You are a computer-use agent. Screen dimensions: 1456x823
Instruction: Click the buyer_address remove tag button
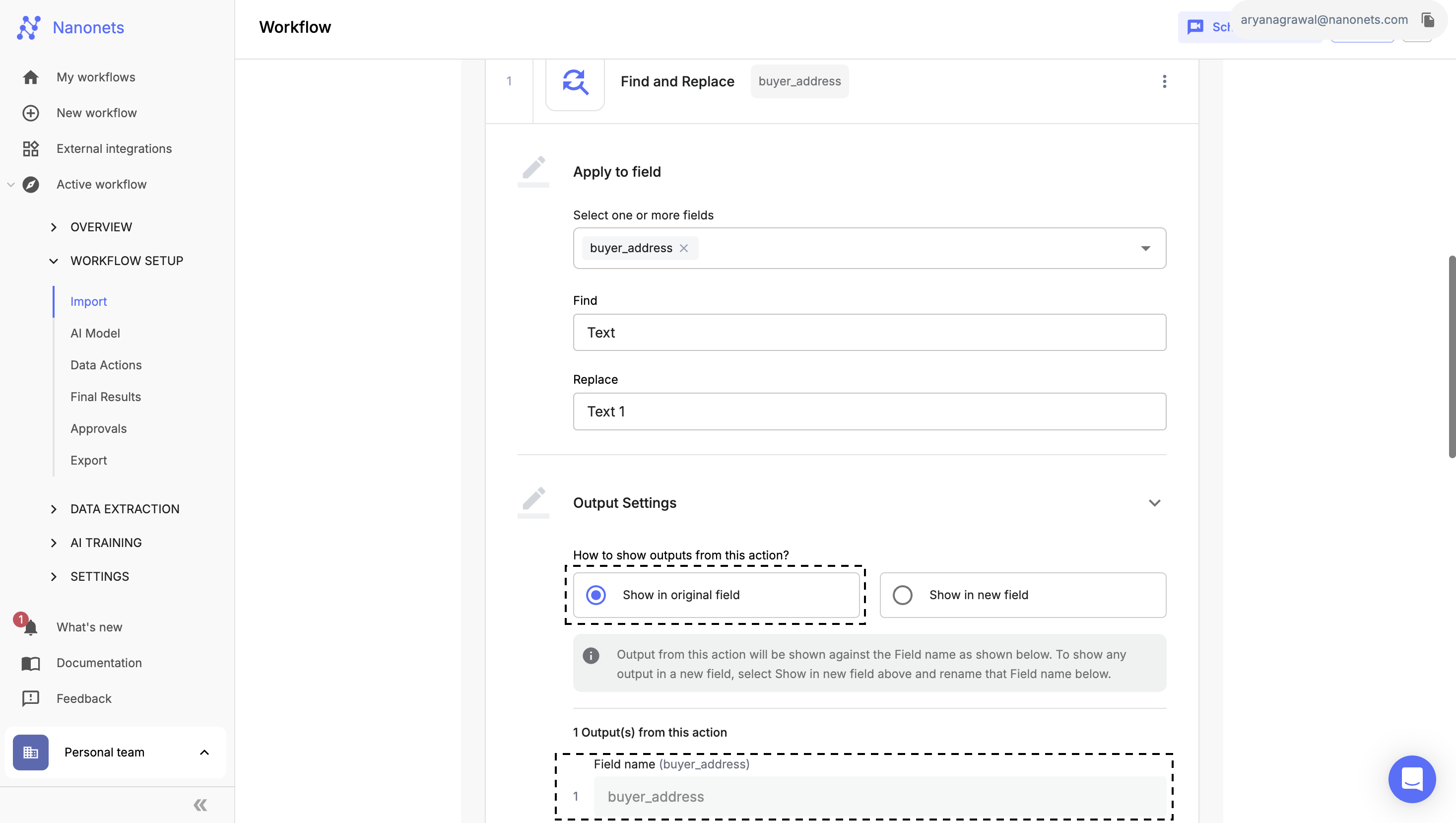(684, 248)
